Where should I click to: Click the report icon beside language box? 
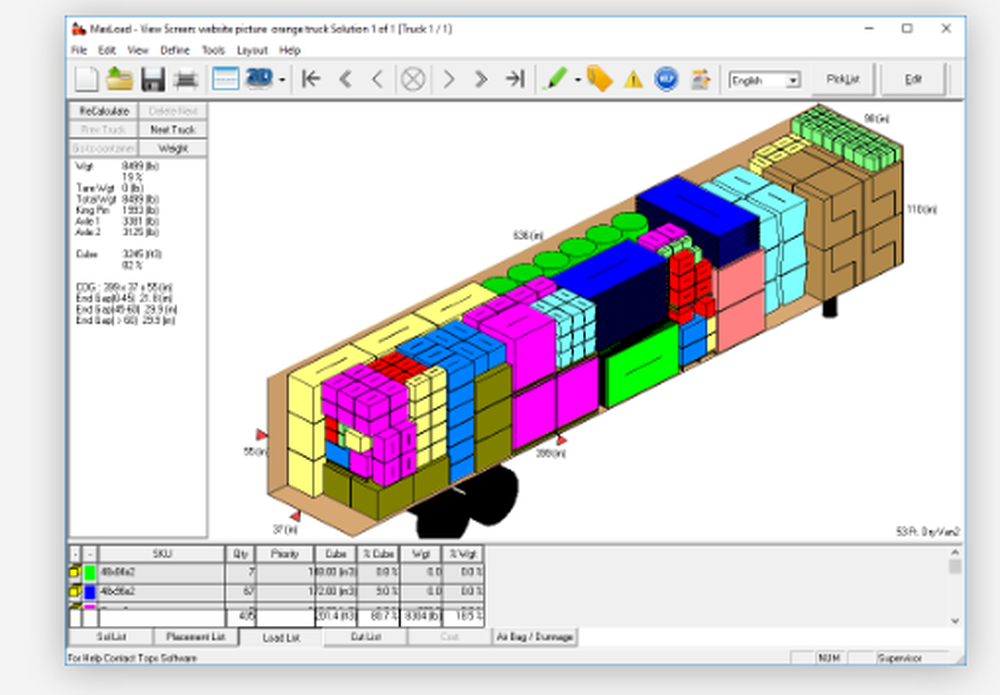point(700,79)
